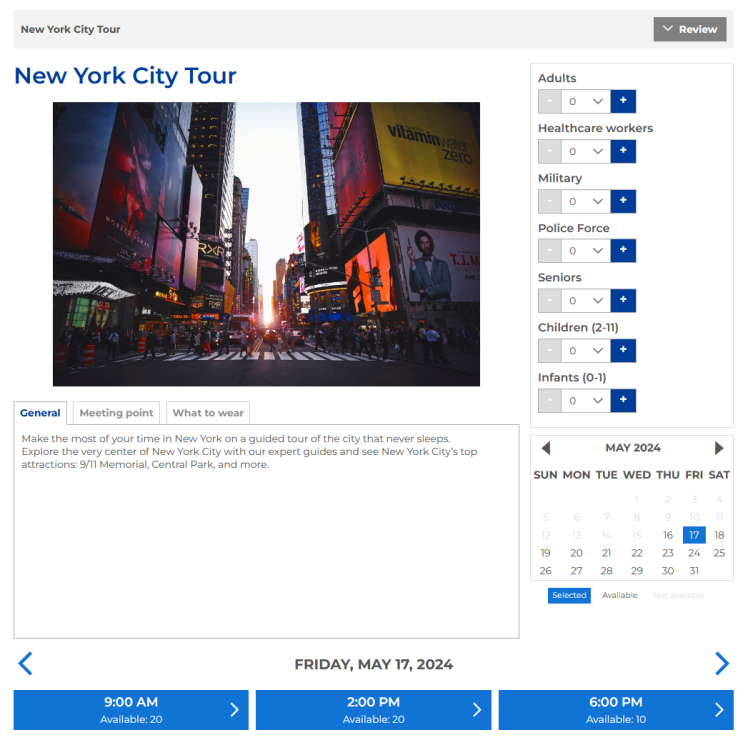The image size is (748, 750).
Task: Go to the previous calendar month
Action: (x=545, y=448)
